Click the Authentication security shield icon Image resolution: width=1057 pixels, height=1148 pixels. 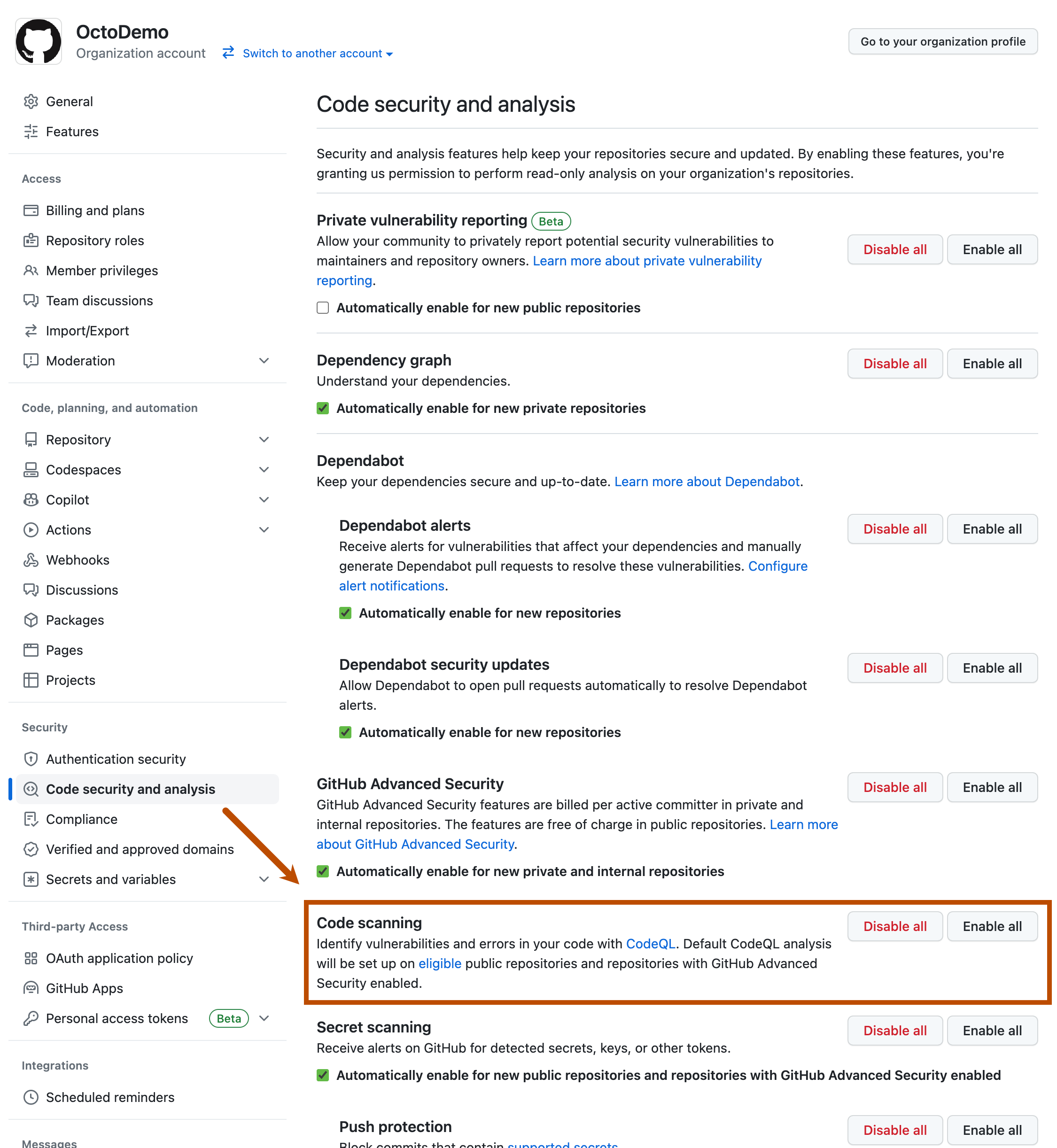(x=31, y=759)
